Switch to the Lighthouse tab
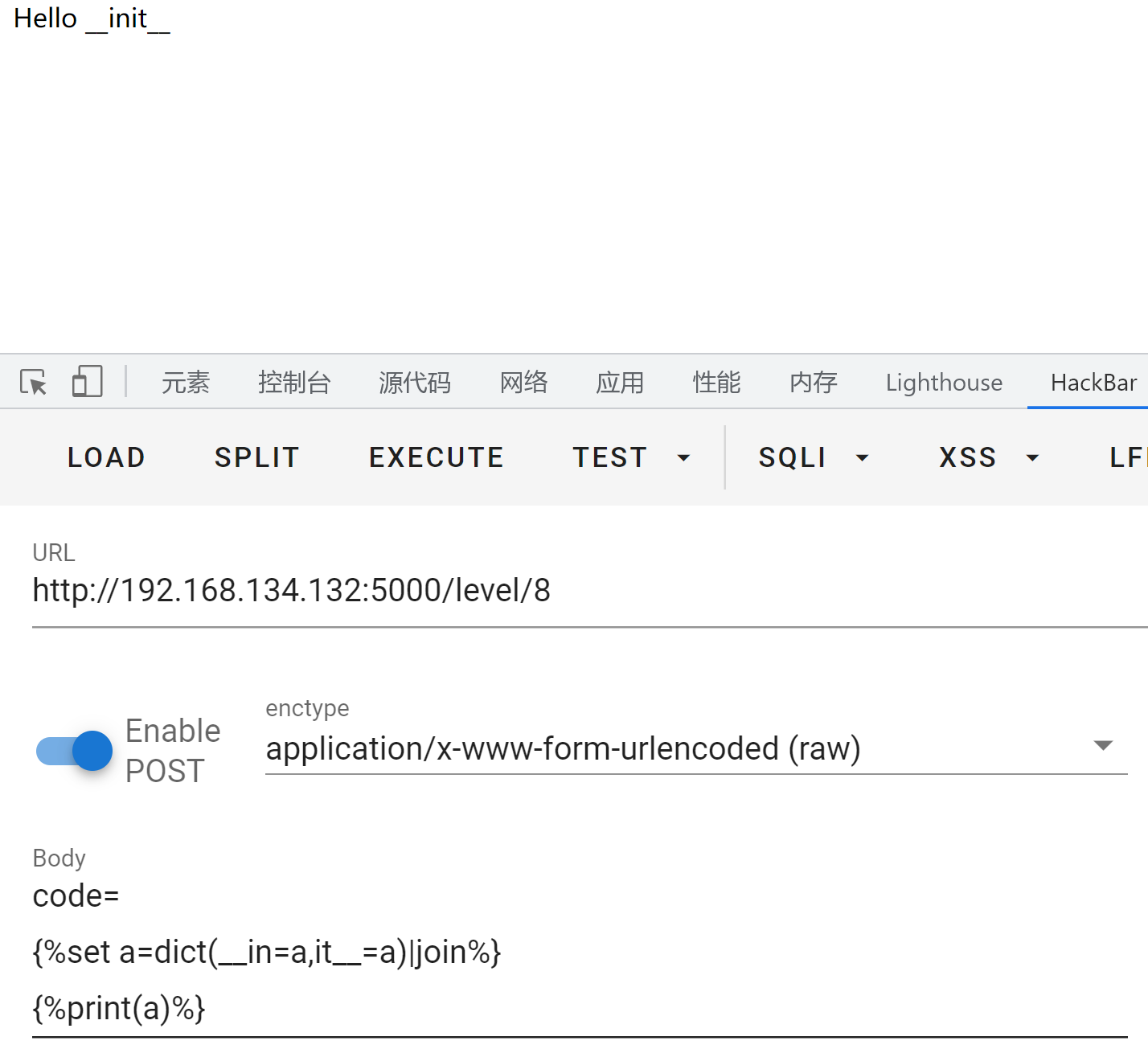Image resolution: width=1148 pixels, height=1049 pixels. pyautogui.click(x=944, y=383)
